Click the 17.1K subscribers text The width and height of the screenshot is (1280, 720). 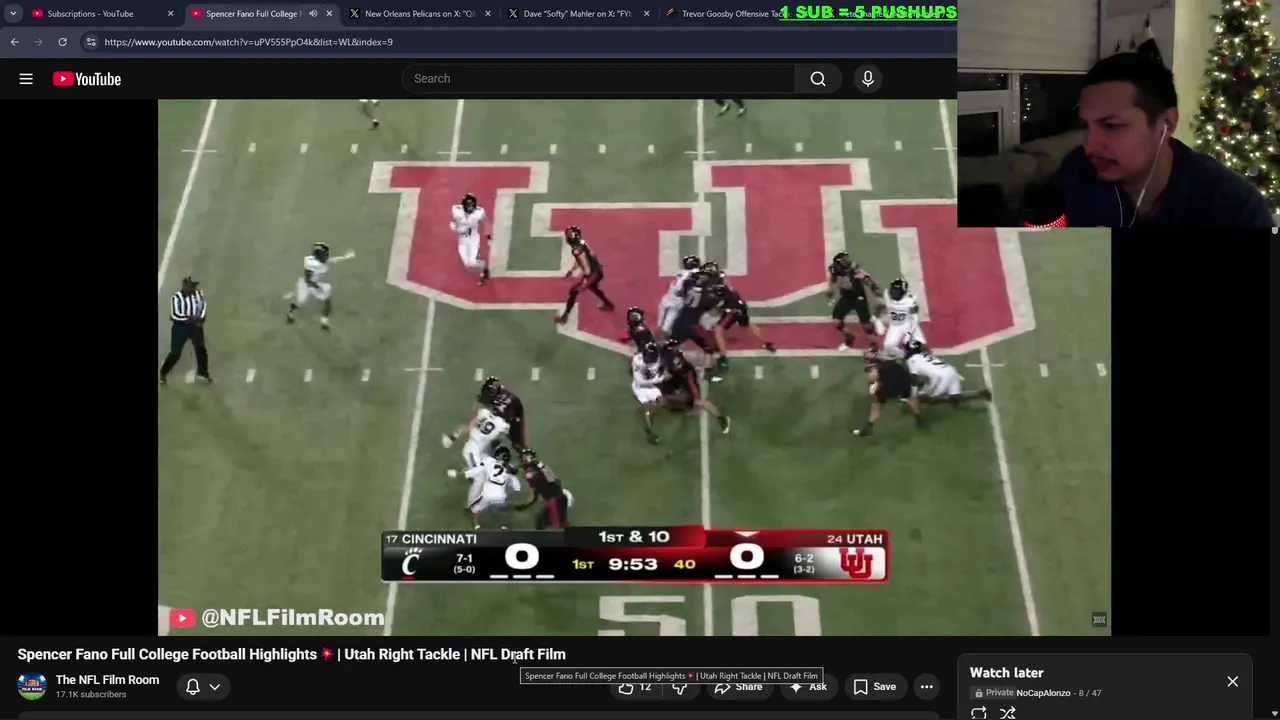(91, 695)
